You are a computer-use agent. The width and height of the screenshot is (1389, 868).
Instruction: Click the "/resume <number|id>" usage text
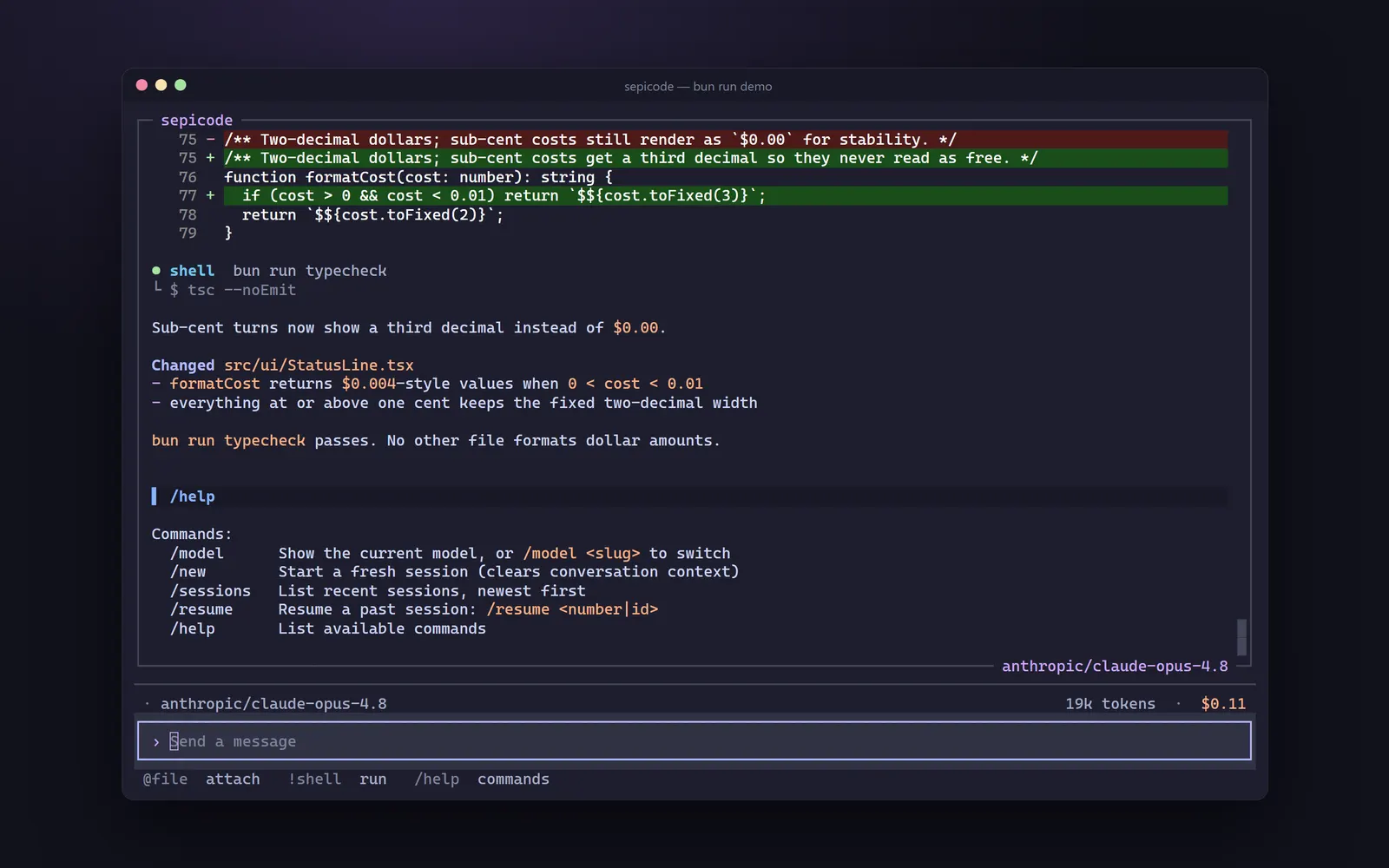tap(572, 609)
